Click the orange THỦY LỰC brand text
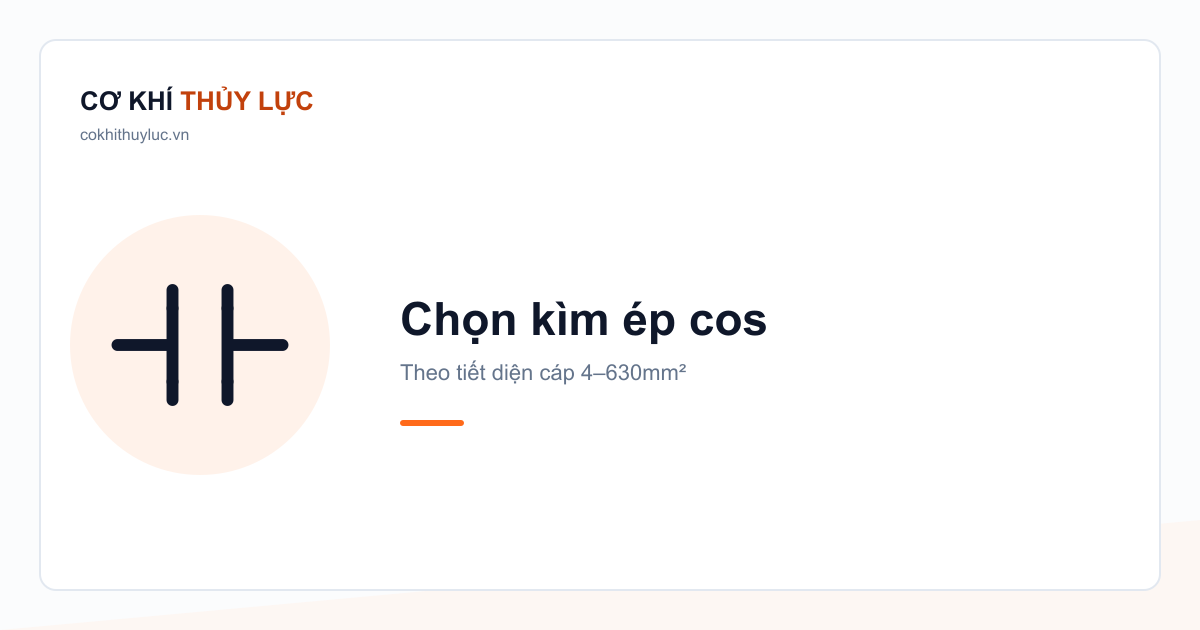The image size is (1200, 630). coord(247,101)
